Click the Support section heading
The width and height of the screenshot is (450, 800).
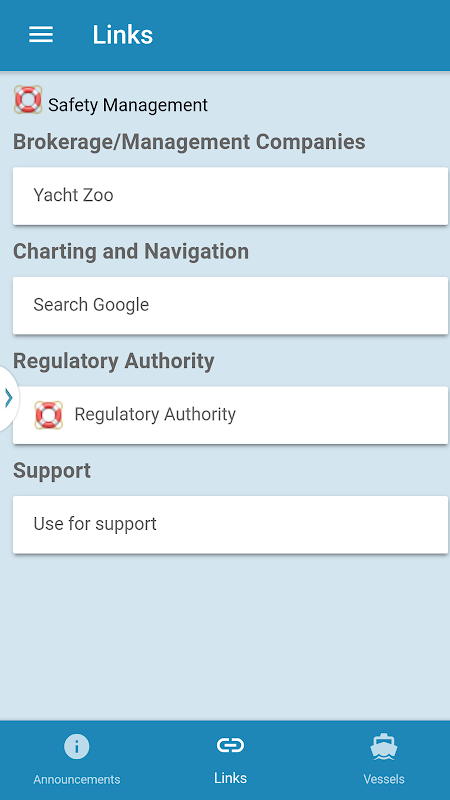(x=52, y=471)
